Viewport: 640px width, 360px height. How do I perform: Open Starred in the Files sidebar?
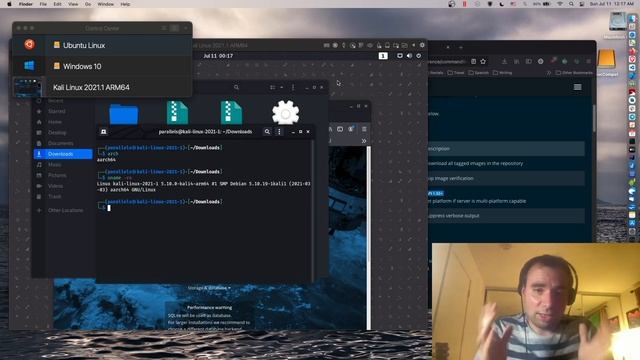pyautogui.click(x=63, y=111)
